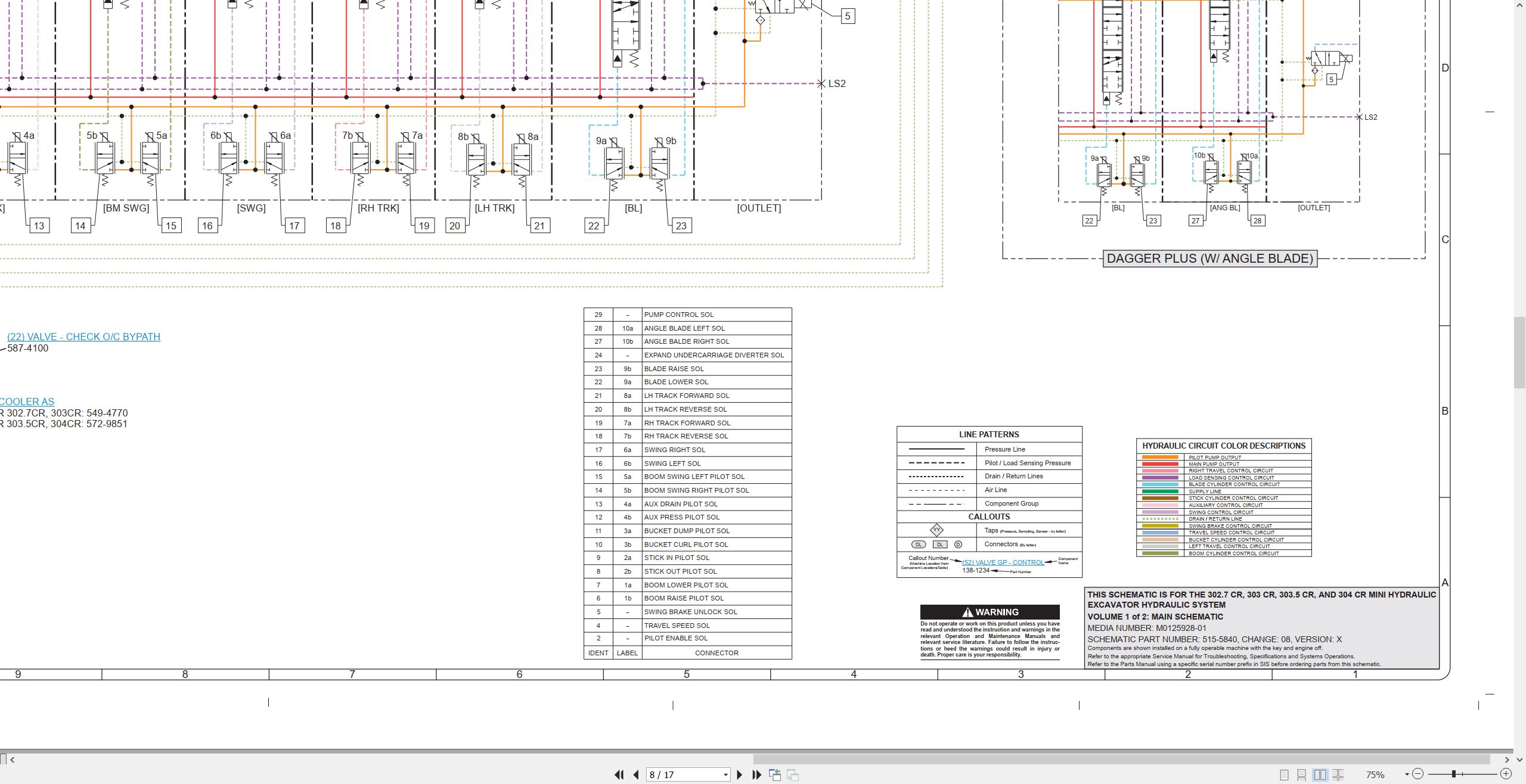1526x784 pixels.
Task: Select the BUCKET CURL PILOT SOL row
Action: pyautogui.click(x=687, y=545)
